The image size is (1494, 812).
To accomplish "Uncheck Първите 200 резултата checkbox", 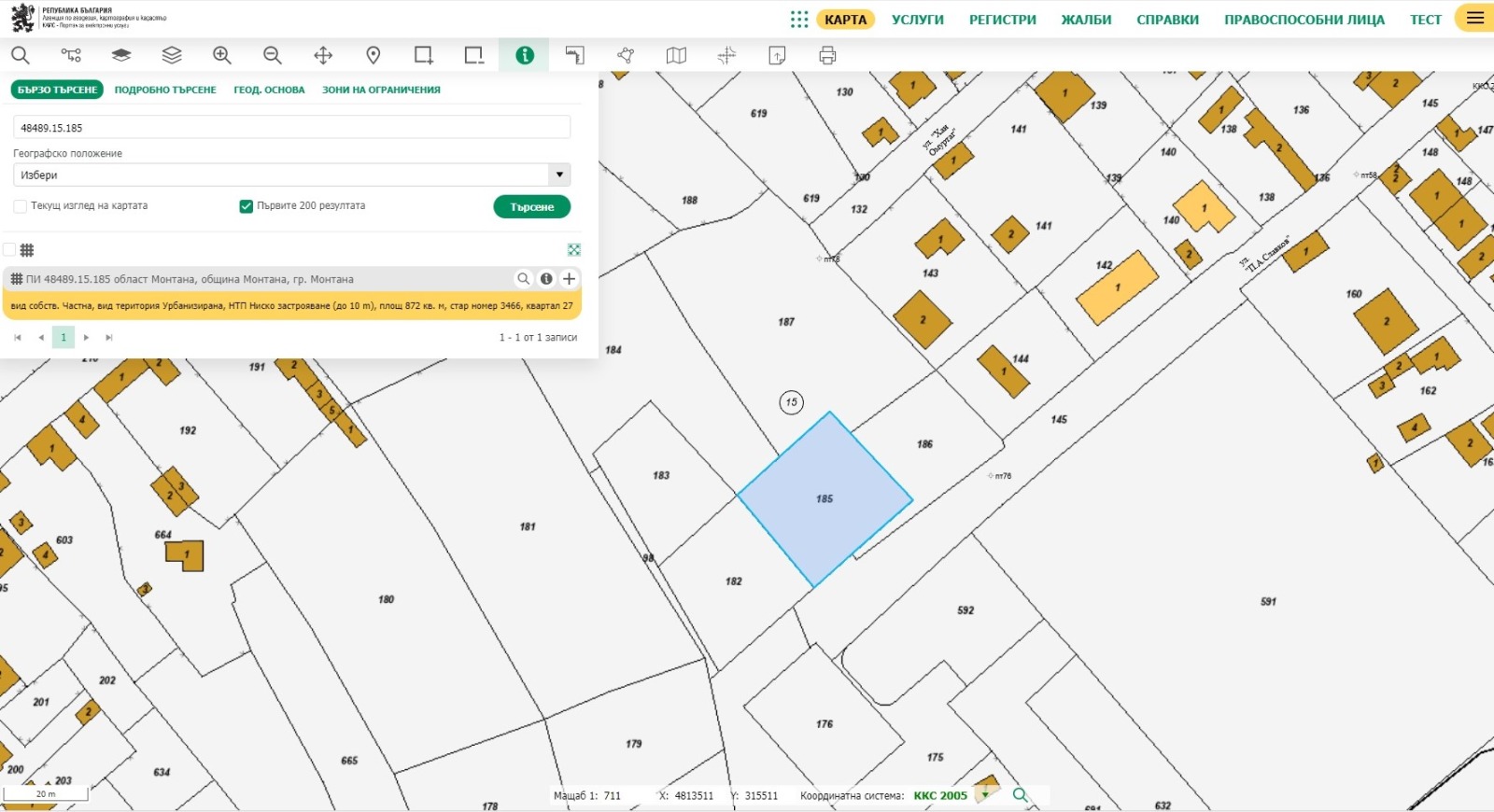I will tap(247, 206).
